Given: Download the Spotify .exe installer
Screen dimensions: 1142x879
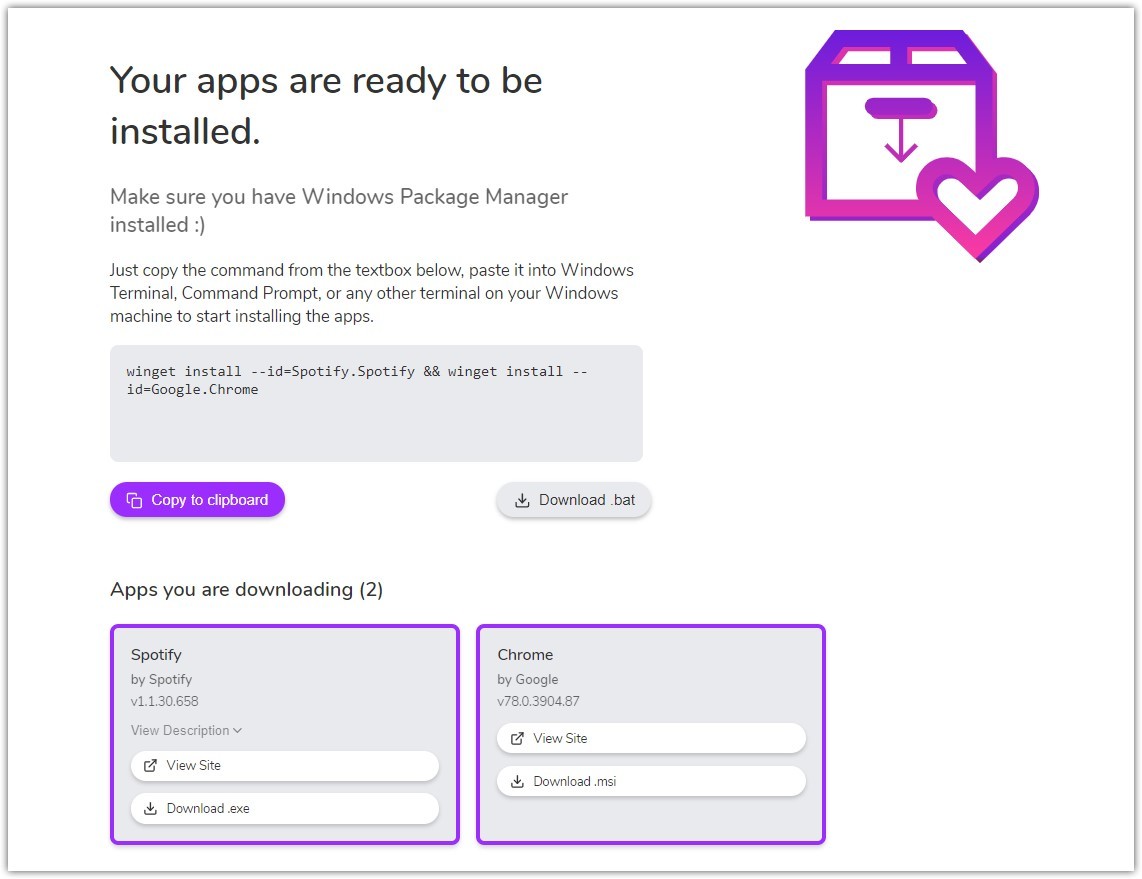Looking at the screenshot, I should [x=284, y=809].
